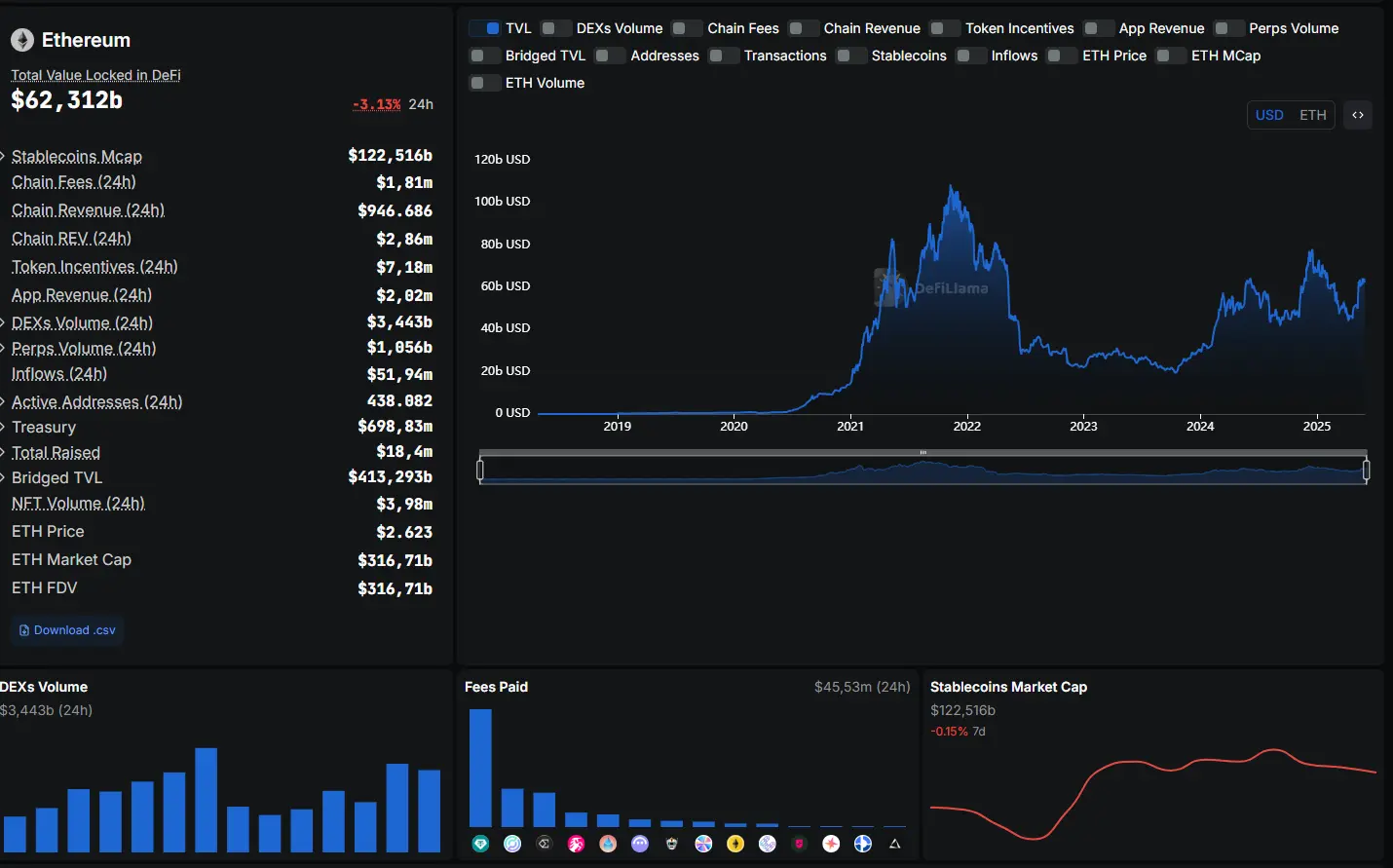Click the tallest bar in Fees Paid chart
Image resolution: width=1393 pixels, height=868 pixels.
pyautogui.click(x=480, y=768)
